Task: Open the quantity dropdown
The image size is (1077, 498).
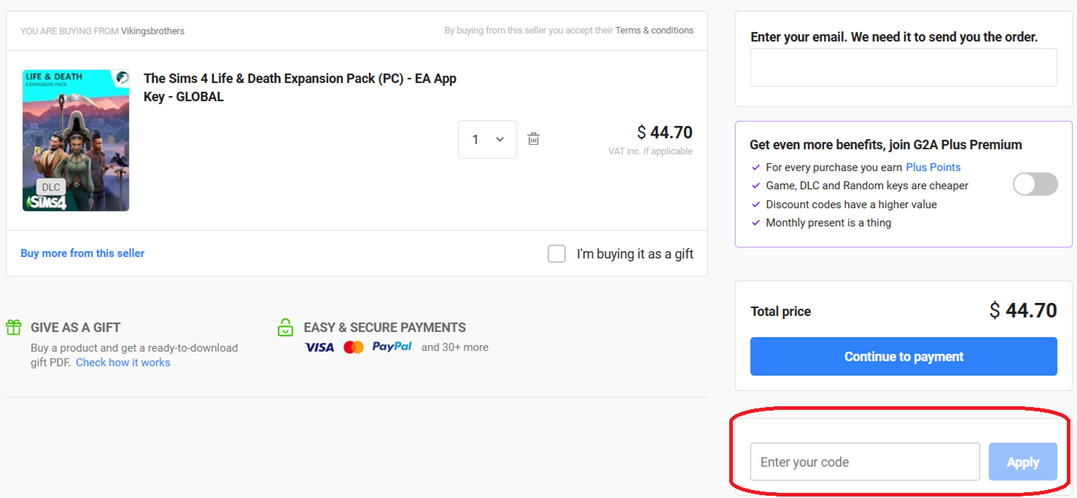Action: tap(487, 139)
